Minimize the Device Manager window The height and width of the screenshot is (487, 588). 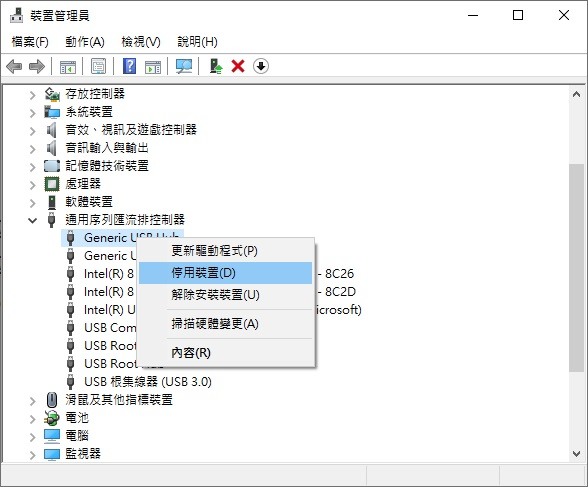click(x=473, y=15)
